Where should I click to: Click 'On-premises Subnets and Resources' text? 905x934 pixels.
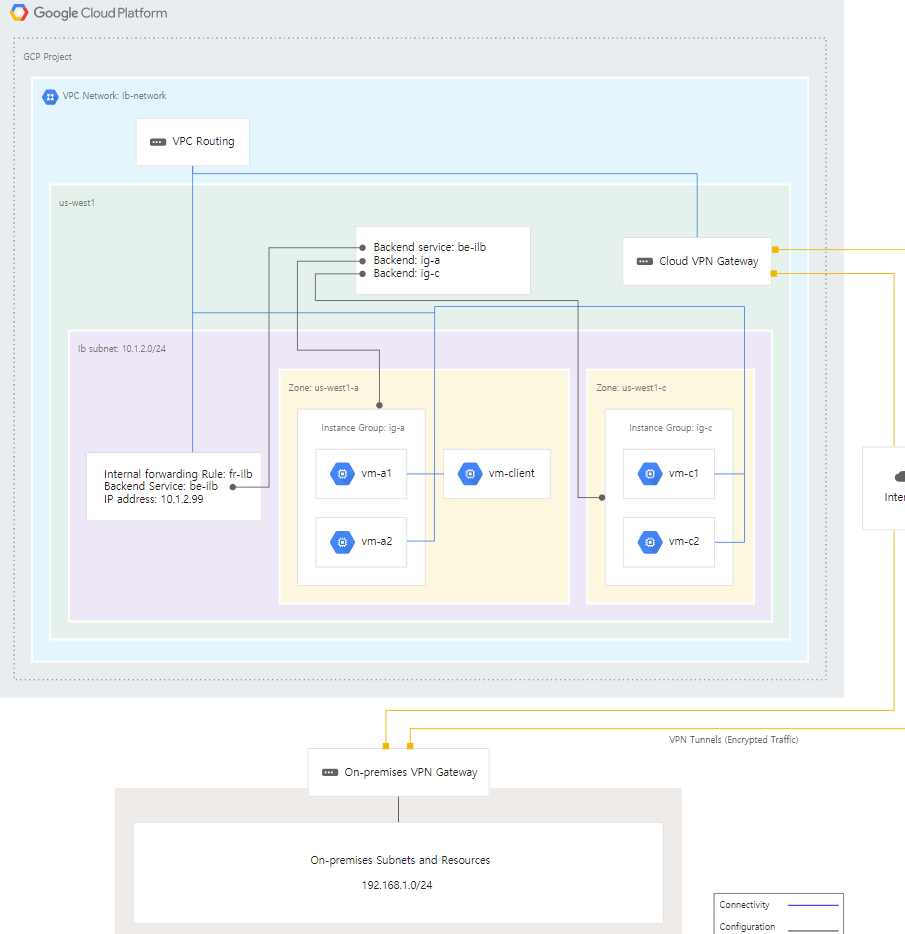[400, 861]
